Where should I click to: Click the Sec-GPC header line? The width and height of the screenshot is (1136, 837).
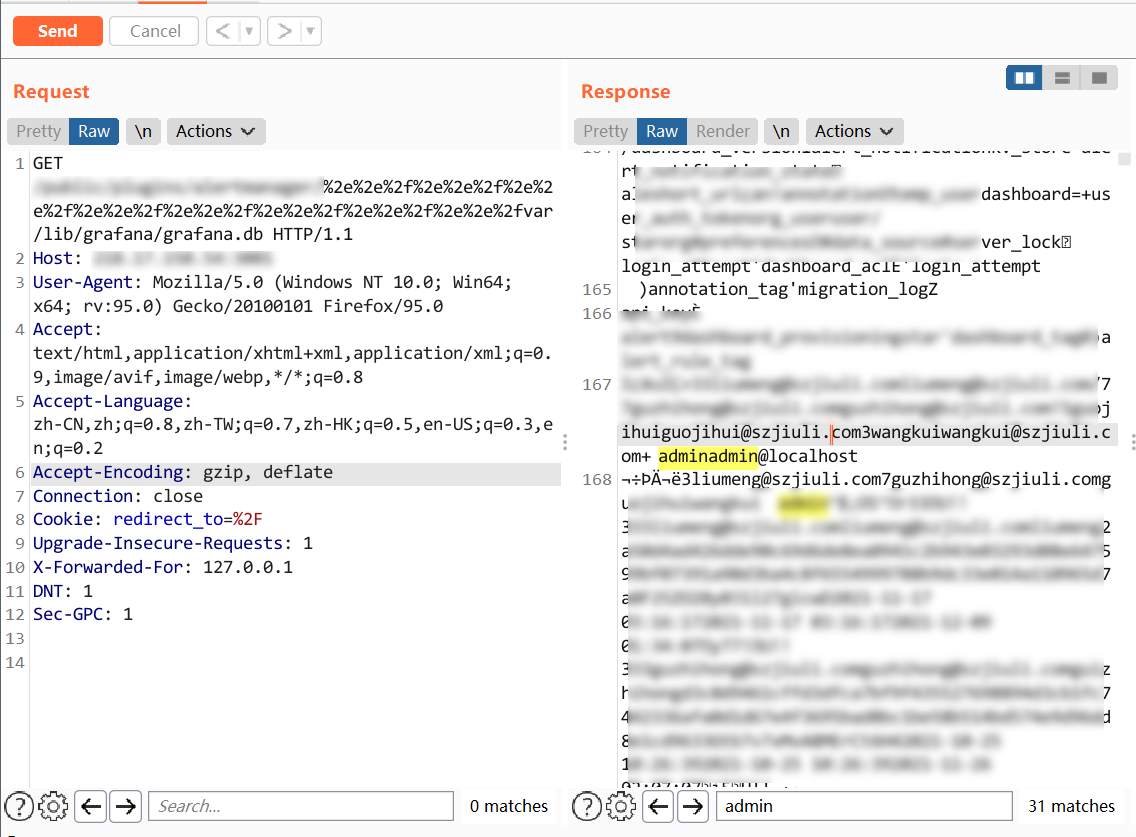(x=83, y=615)
